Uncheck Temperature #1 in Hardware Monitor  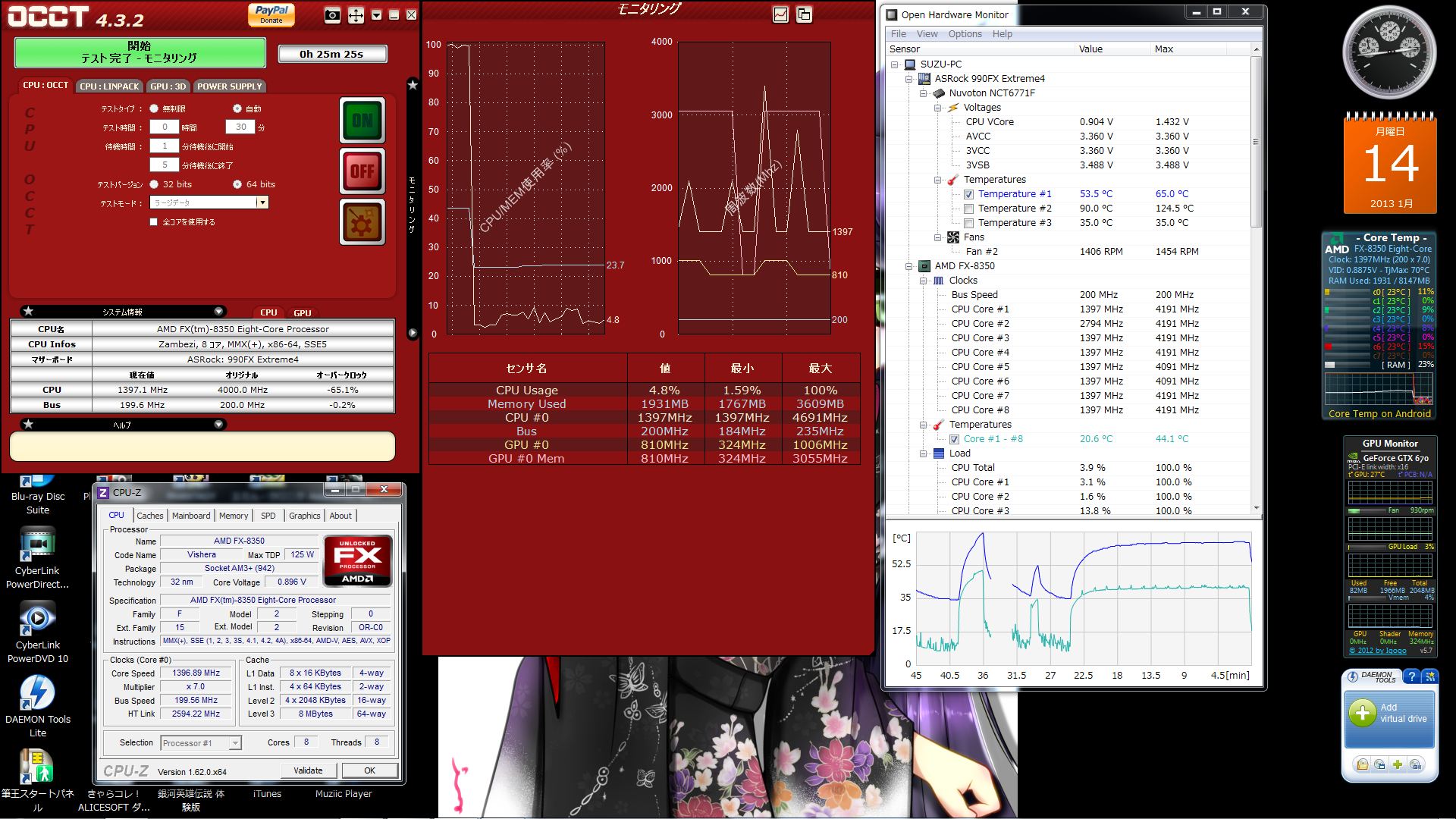(968, 194)
